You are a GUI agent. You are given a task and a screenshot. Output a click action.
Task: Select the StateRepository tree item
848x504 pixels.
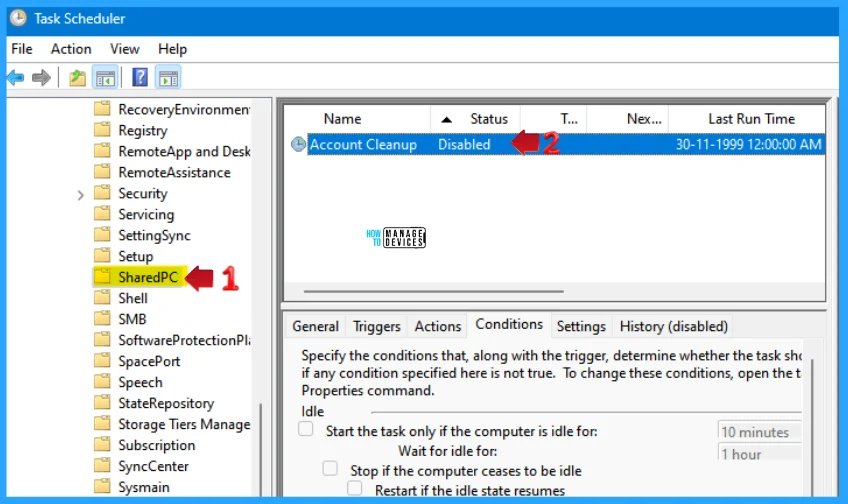coord(166,403)
